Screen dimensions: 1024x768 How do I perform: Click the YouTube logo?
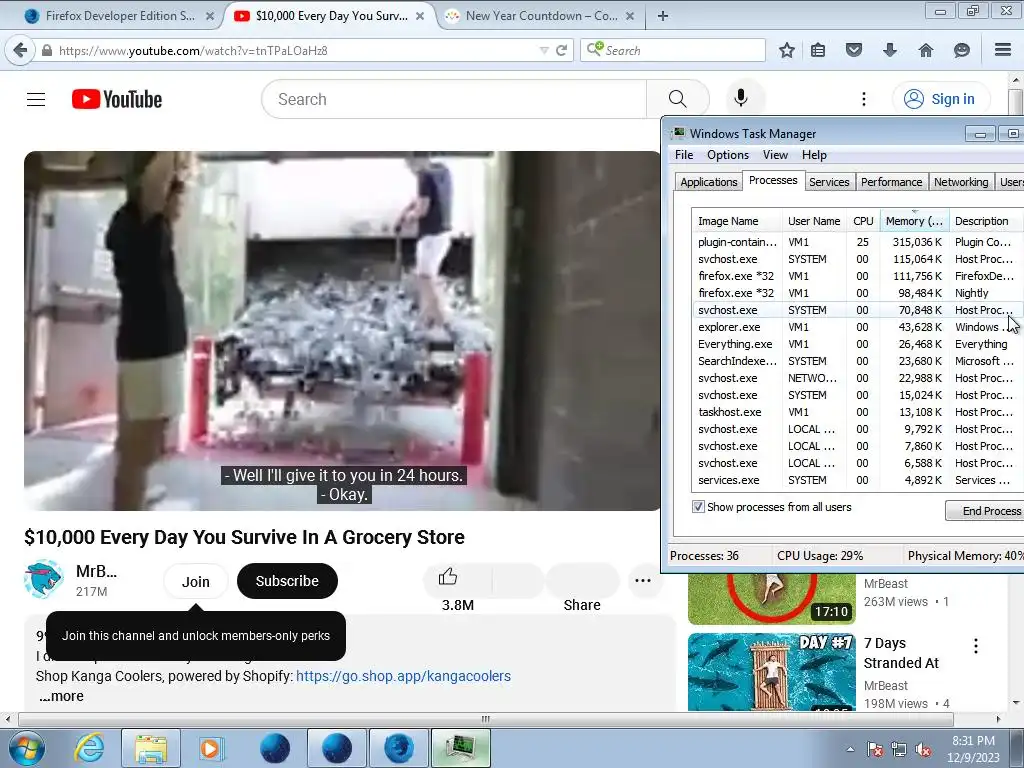(117, 99)
